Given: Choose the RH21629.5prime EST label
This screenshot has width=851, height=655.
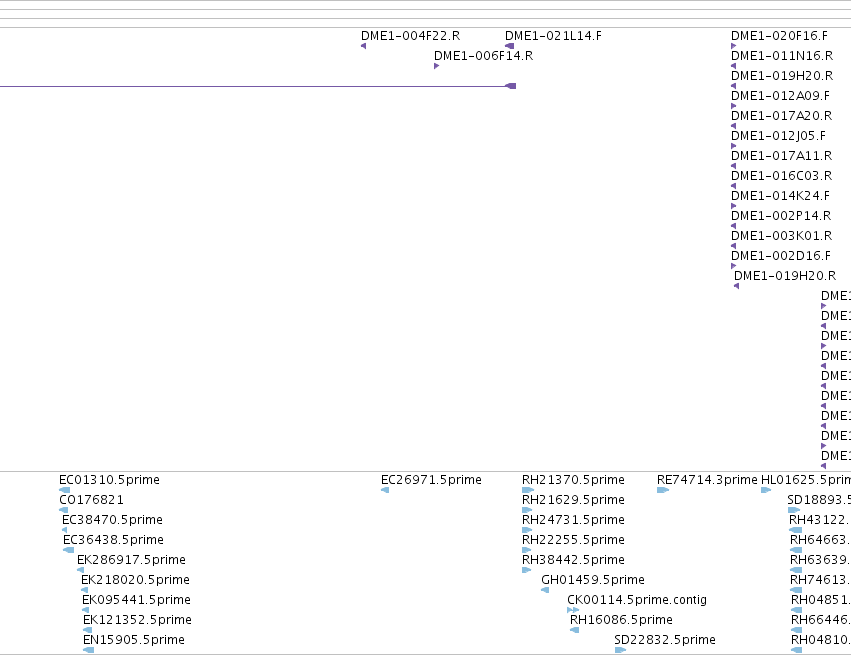Looking at the screenshot, I should (573, 500).
